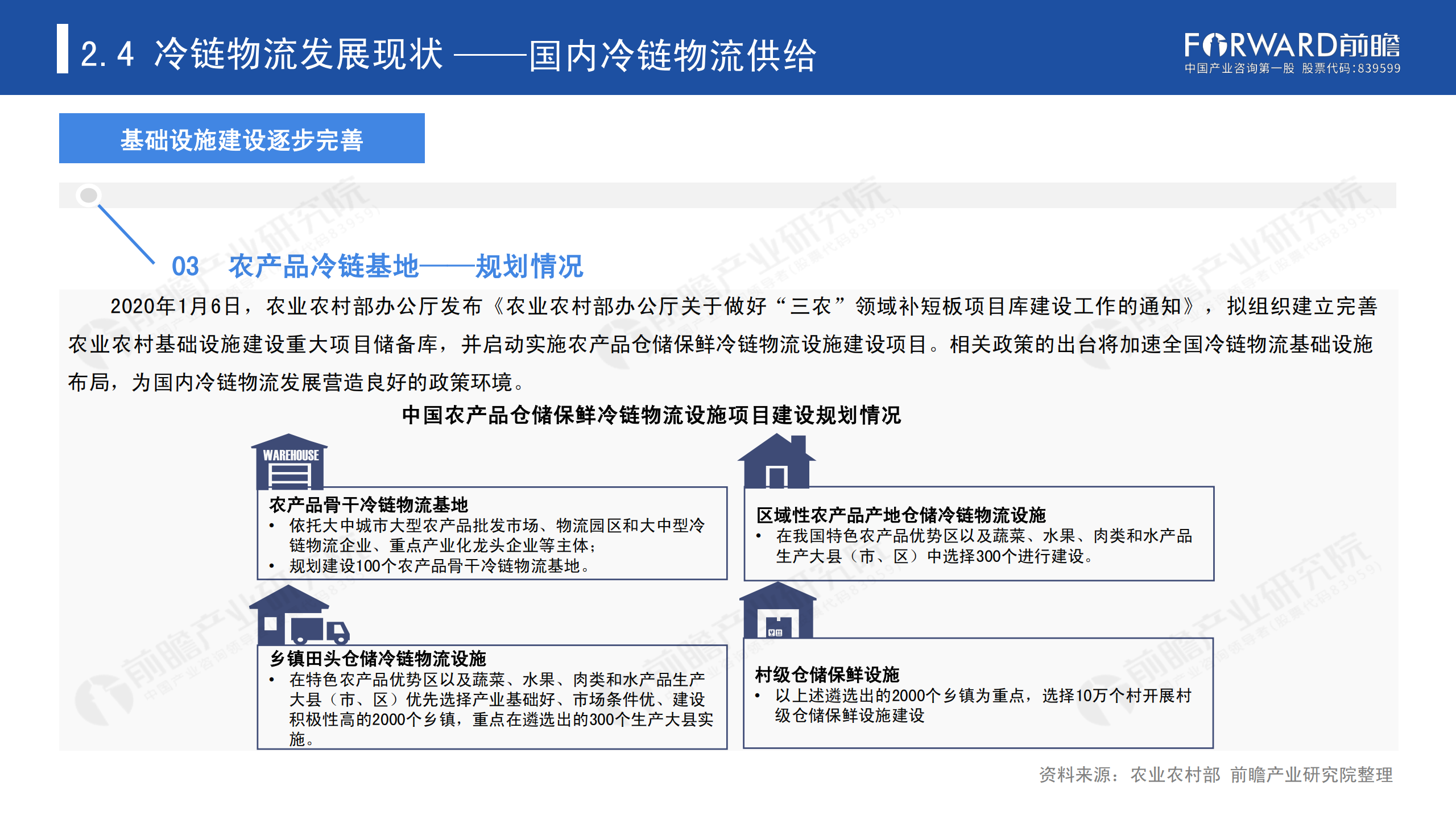Click the storage shed icon above village box
The height and width of the screenshot is (819, 1456).
777,610
